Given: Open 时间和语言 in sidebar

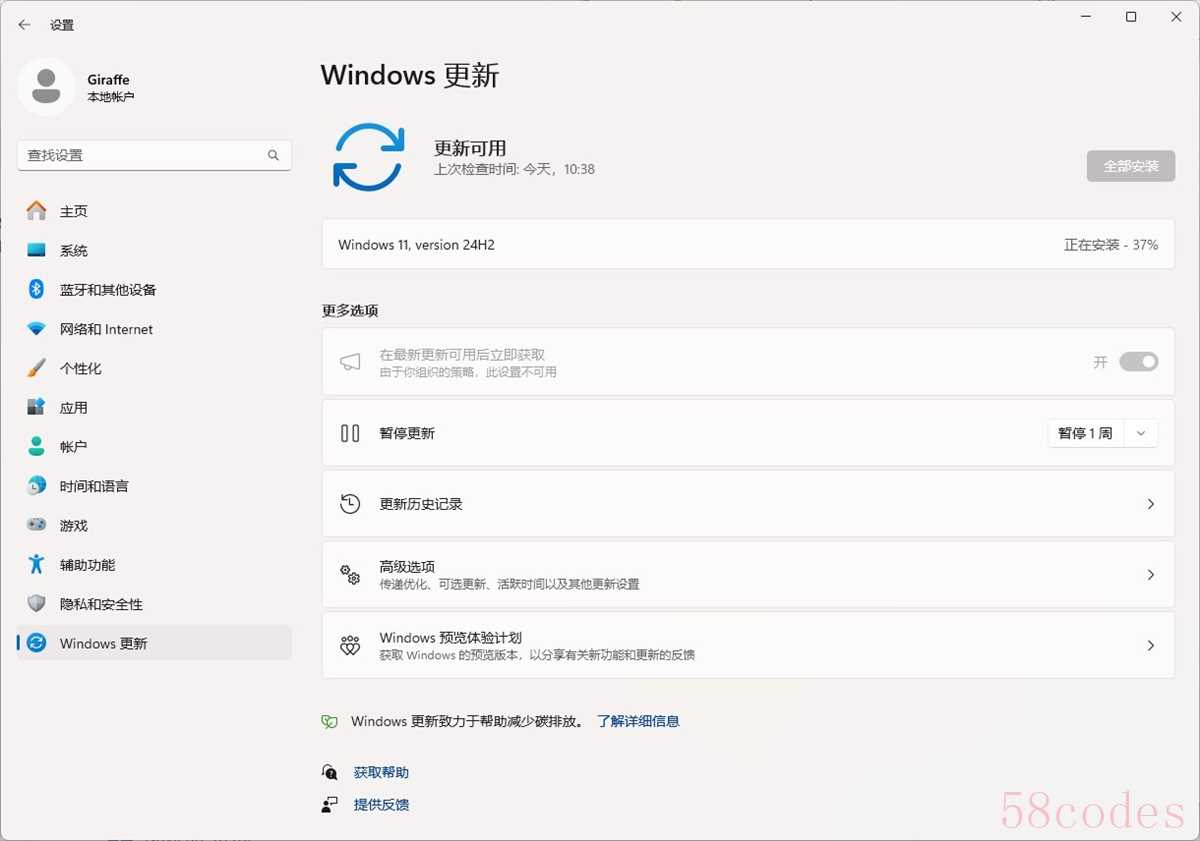Looking at the screenshot, I should coord(154,486).
